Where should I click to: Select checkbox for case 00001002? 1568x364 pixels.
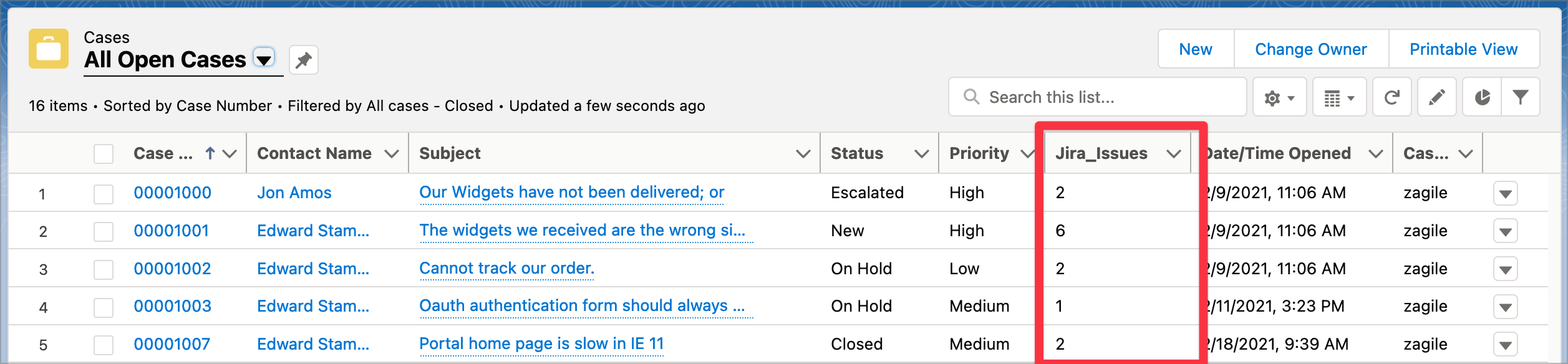[x=104, y=269]
